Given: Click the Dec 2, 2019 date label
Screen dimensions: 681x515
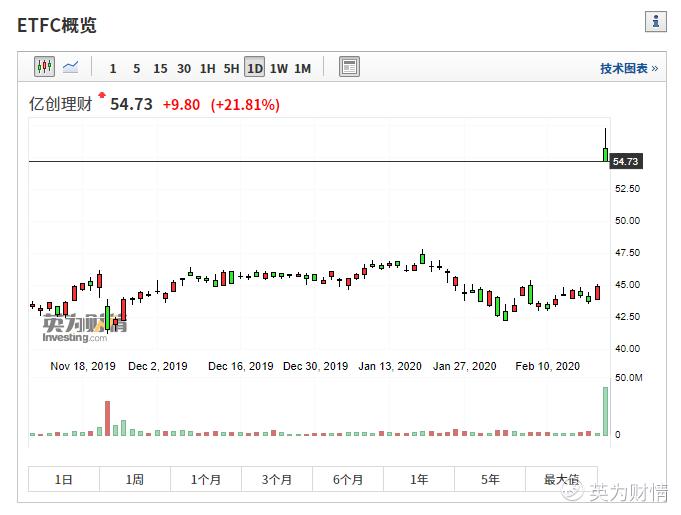Looking at the screenshot, I should click(158, 366).
